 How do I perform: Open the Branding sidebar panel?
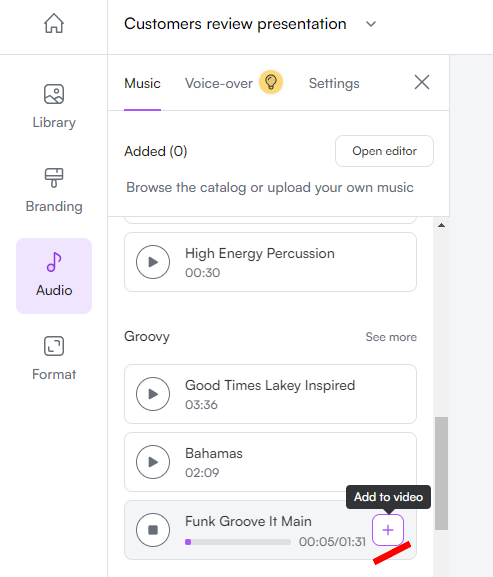[x=54, y=191]
